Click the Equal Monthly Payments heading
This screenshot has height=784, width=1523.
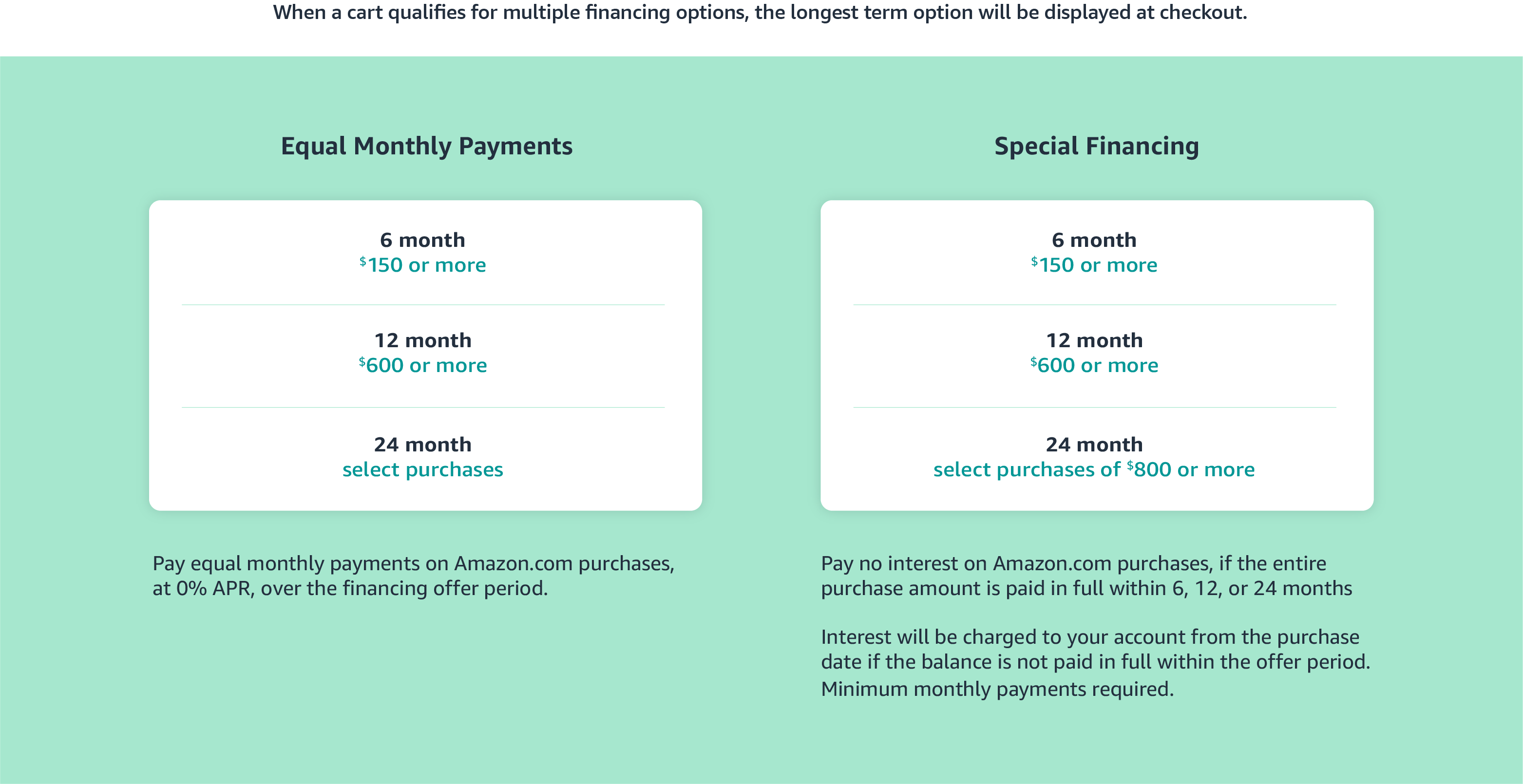tap(426, 146)
